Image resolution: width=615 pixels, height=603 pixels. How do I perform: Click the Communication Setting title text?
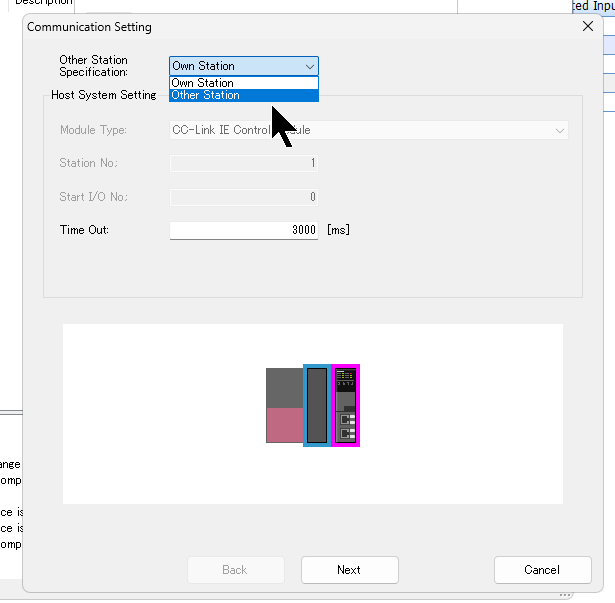pyautogui.click(x=89, y=27)
